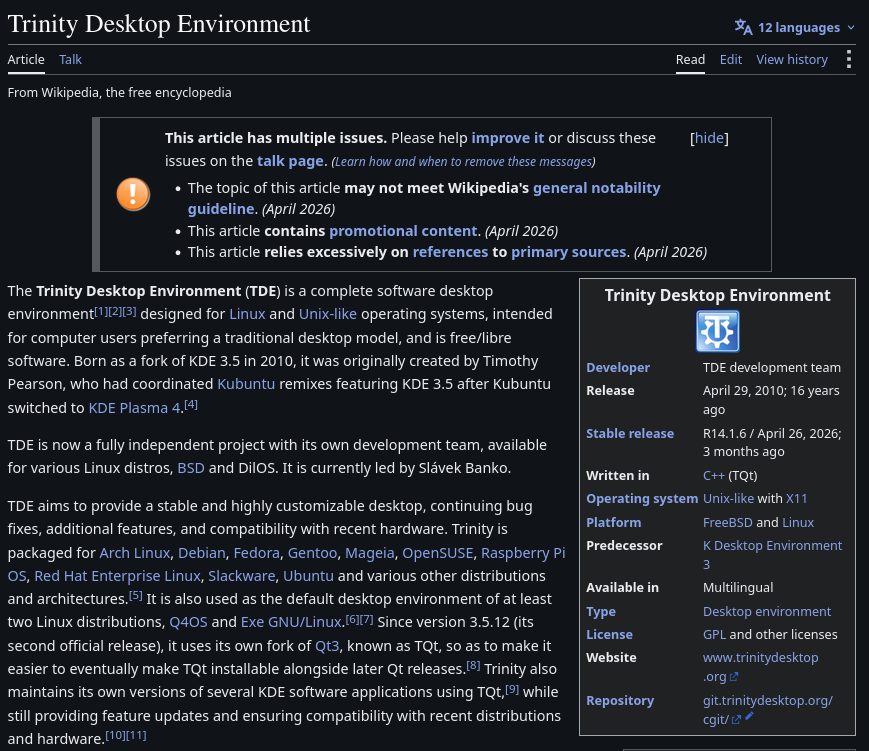869x751 pixels.
Task: Follow the Q4OS distribution link
Action: (x=188, y=622)
